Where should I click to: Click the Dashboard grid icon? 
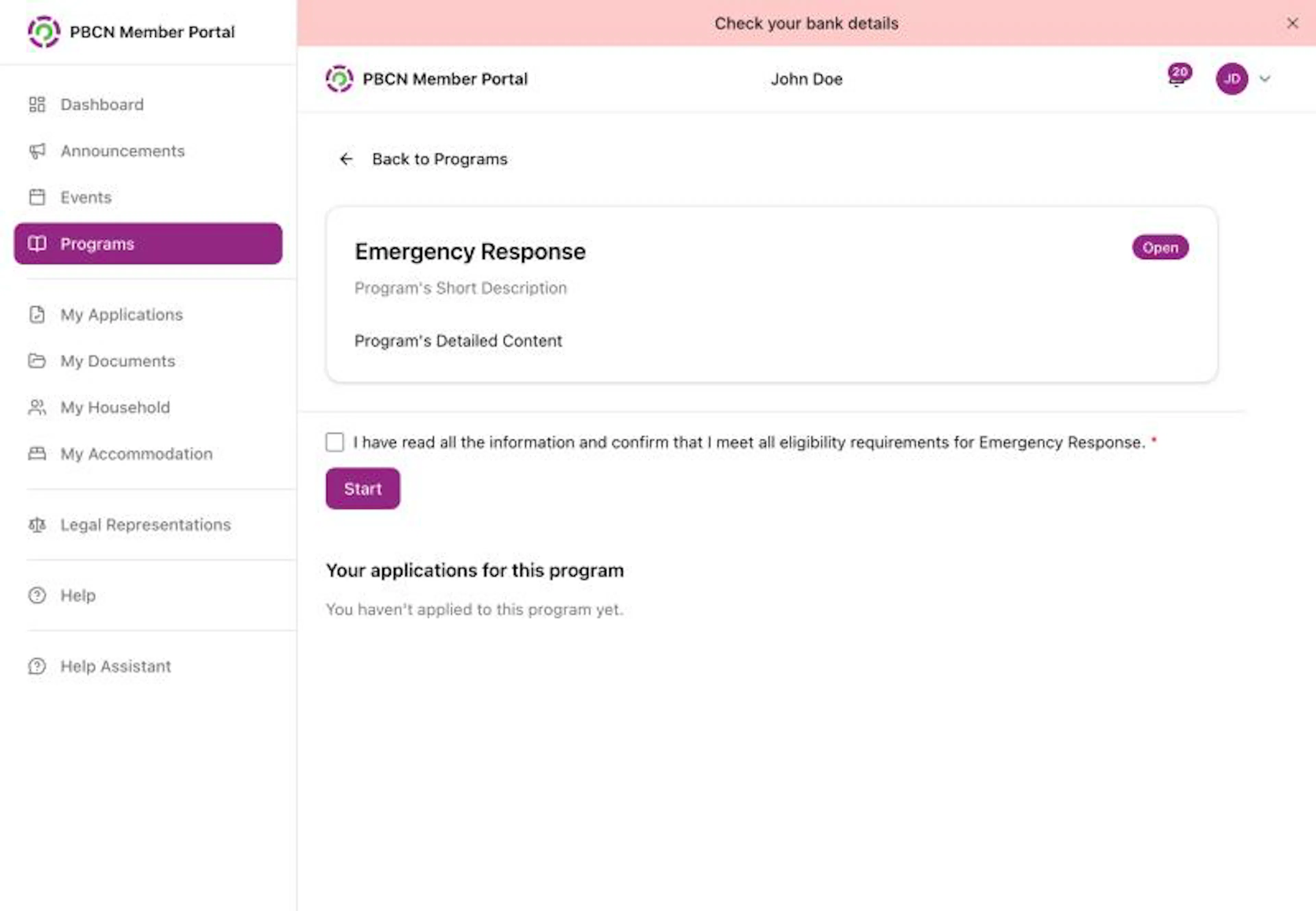(37, 104)
